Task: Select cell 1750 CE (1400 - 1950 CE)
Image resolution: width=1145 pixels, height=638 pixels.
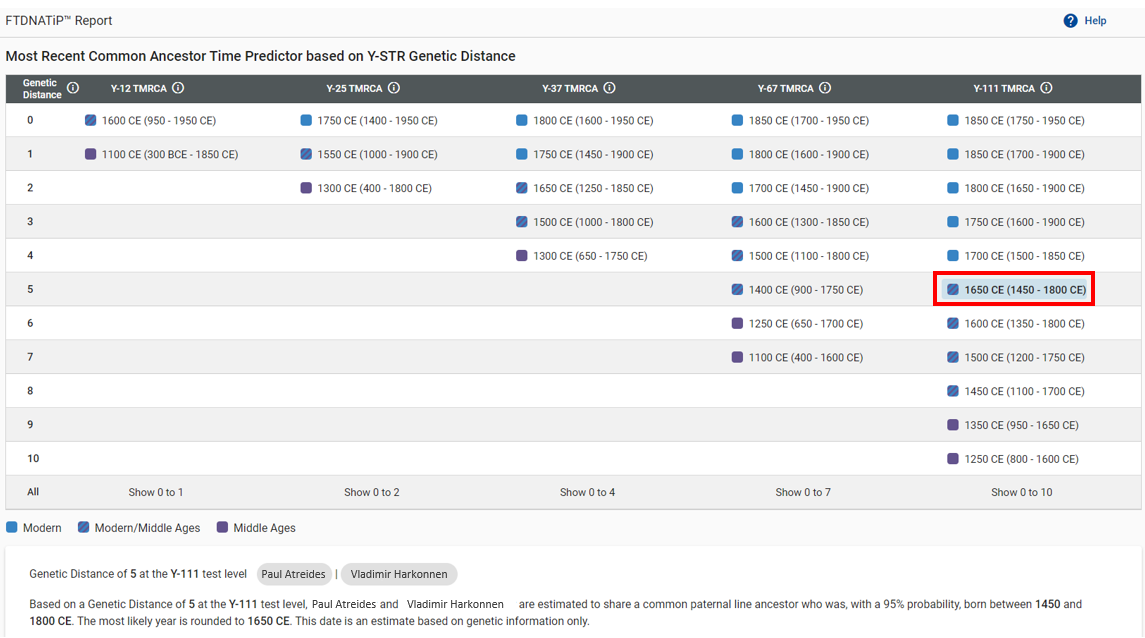Action: [369, 120]
